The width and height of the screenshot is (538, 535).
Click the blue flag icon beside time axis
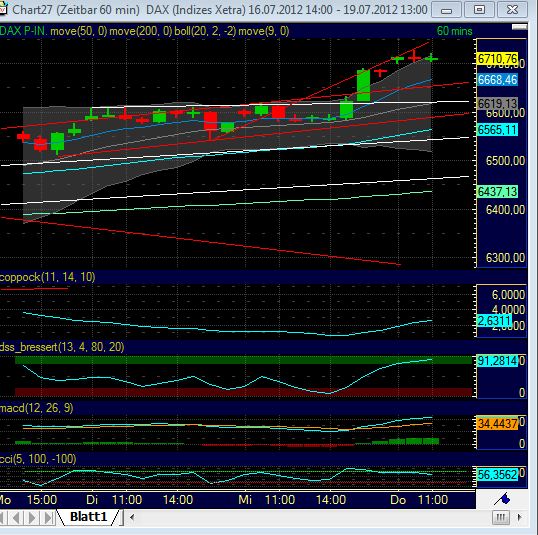pyautogui.click(x=502, y=499)
